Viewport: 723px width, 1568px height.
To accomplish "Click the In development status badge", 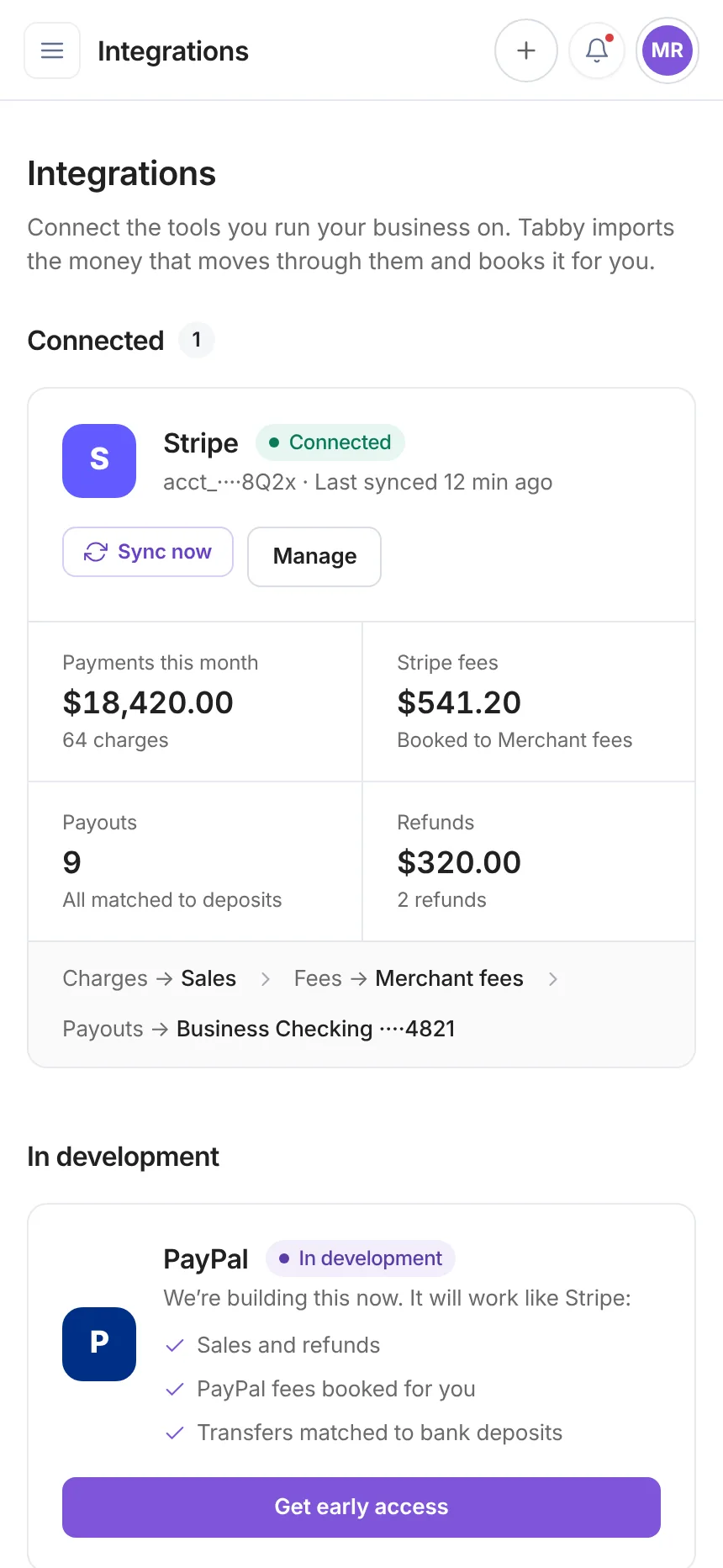I will point(361,1258).
